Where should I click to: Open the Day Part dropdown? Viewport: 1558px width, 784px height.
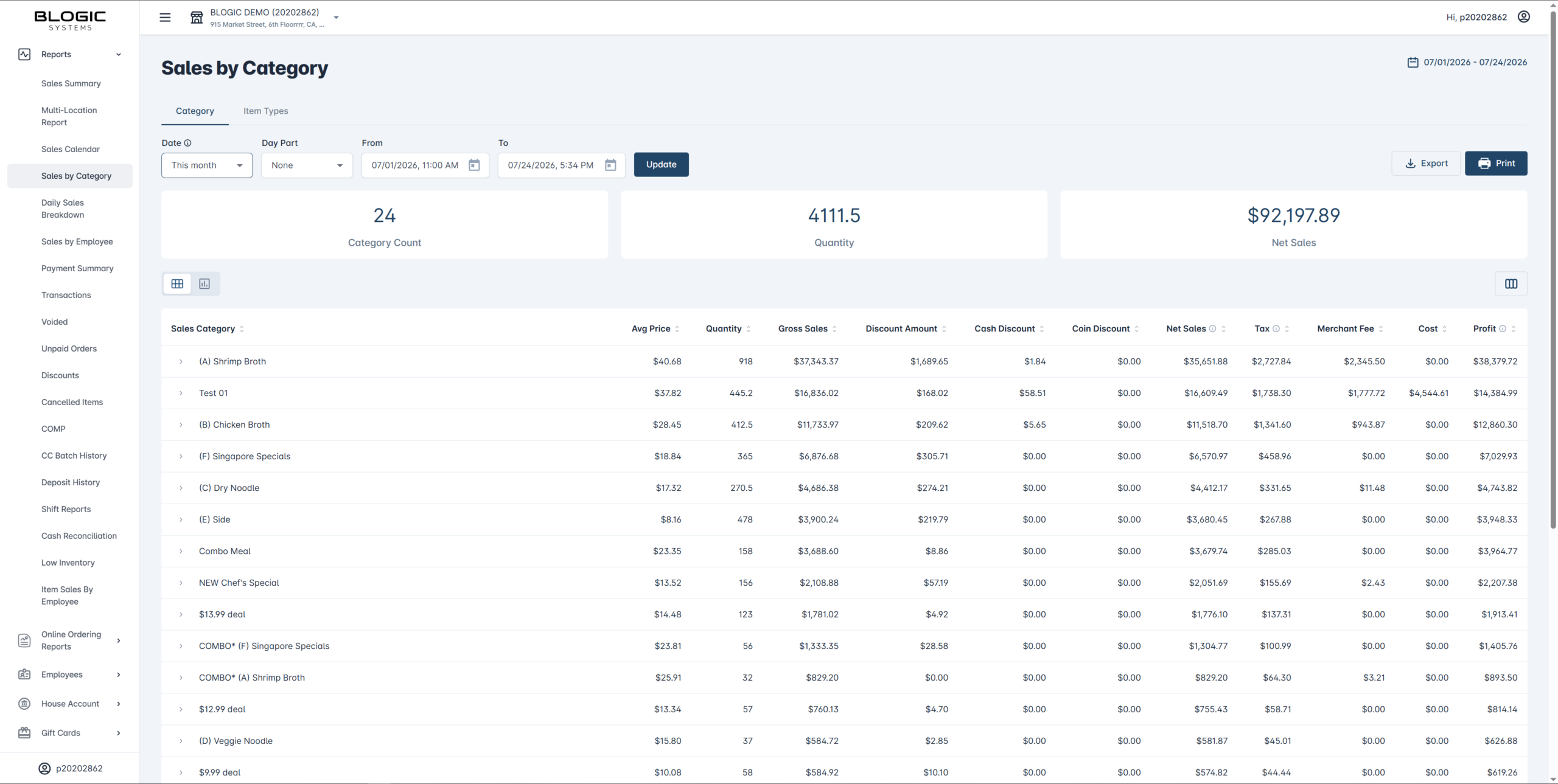pos(307,165)
